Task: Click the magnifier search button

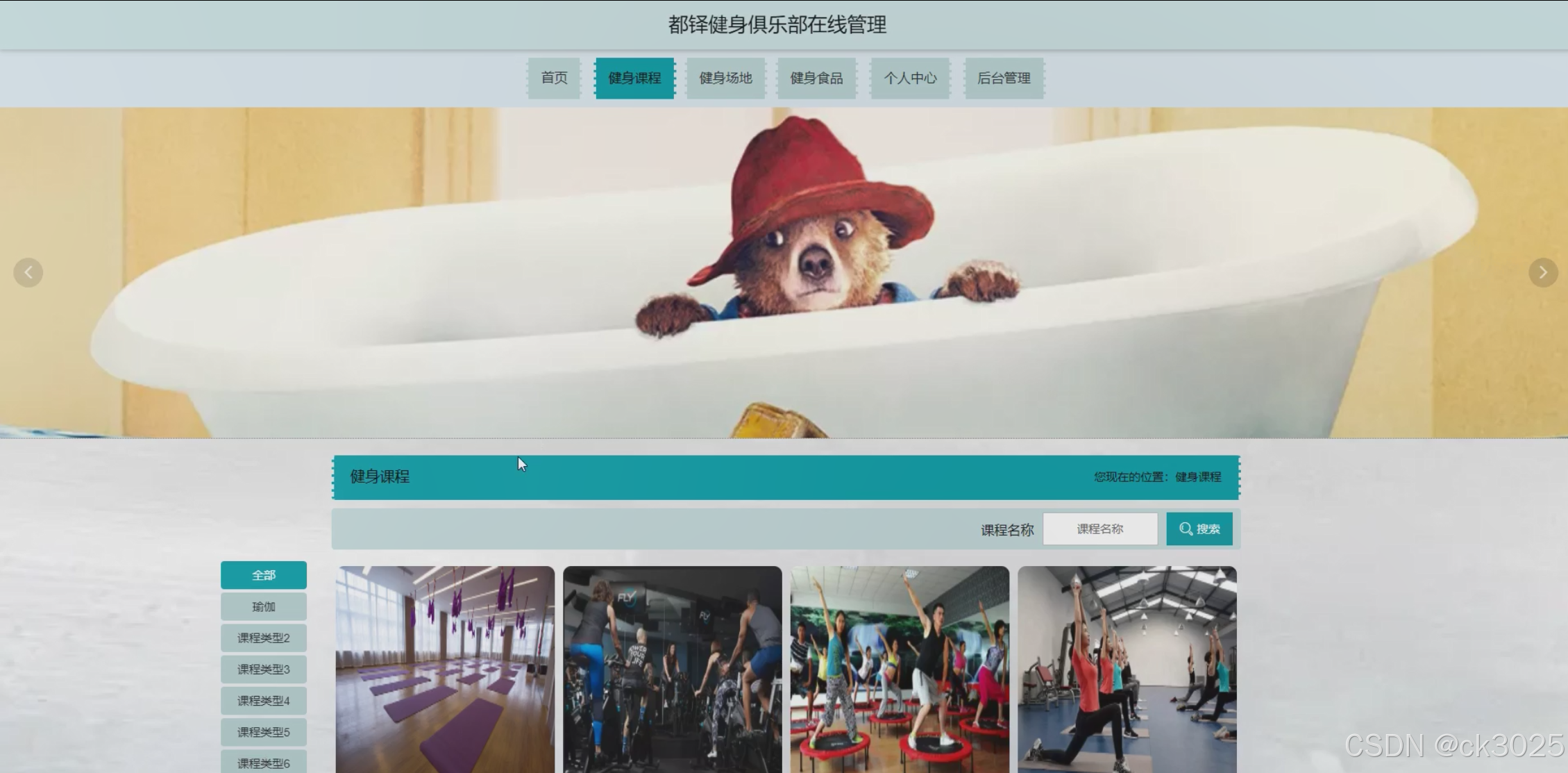Action: click(1199, 529)
